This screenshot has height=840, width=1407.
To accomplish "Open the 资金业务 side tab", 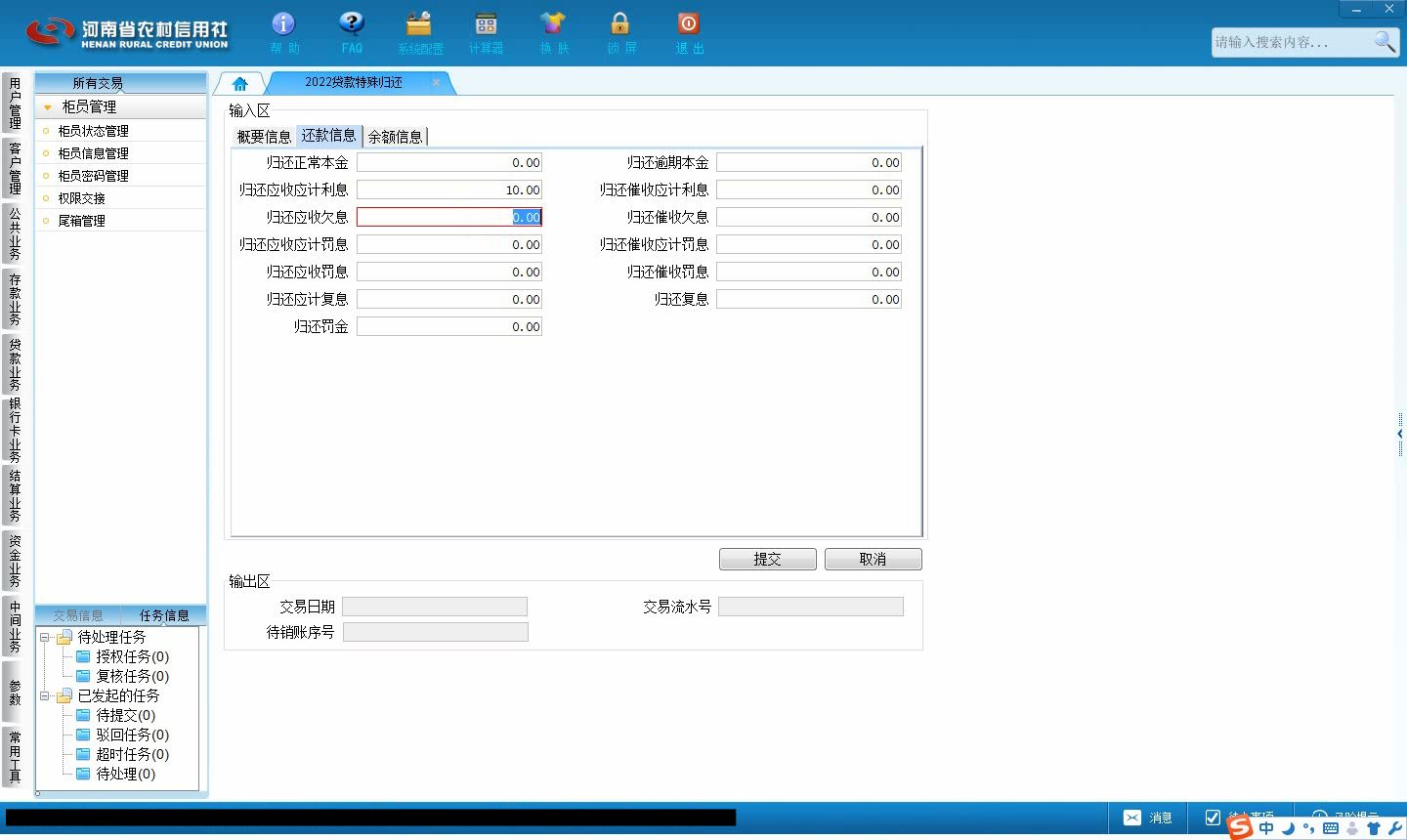I will 14,561.
